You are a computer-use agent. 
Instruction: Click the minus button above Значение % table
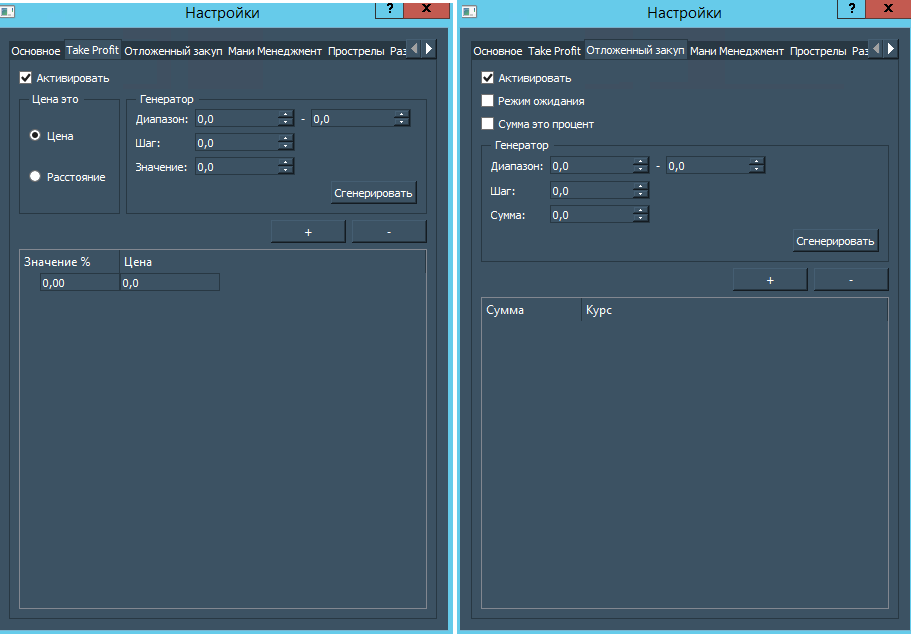(388, 232)
